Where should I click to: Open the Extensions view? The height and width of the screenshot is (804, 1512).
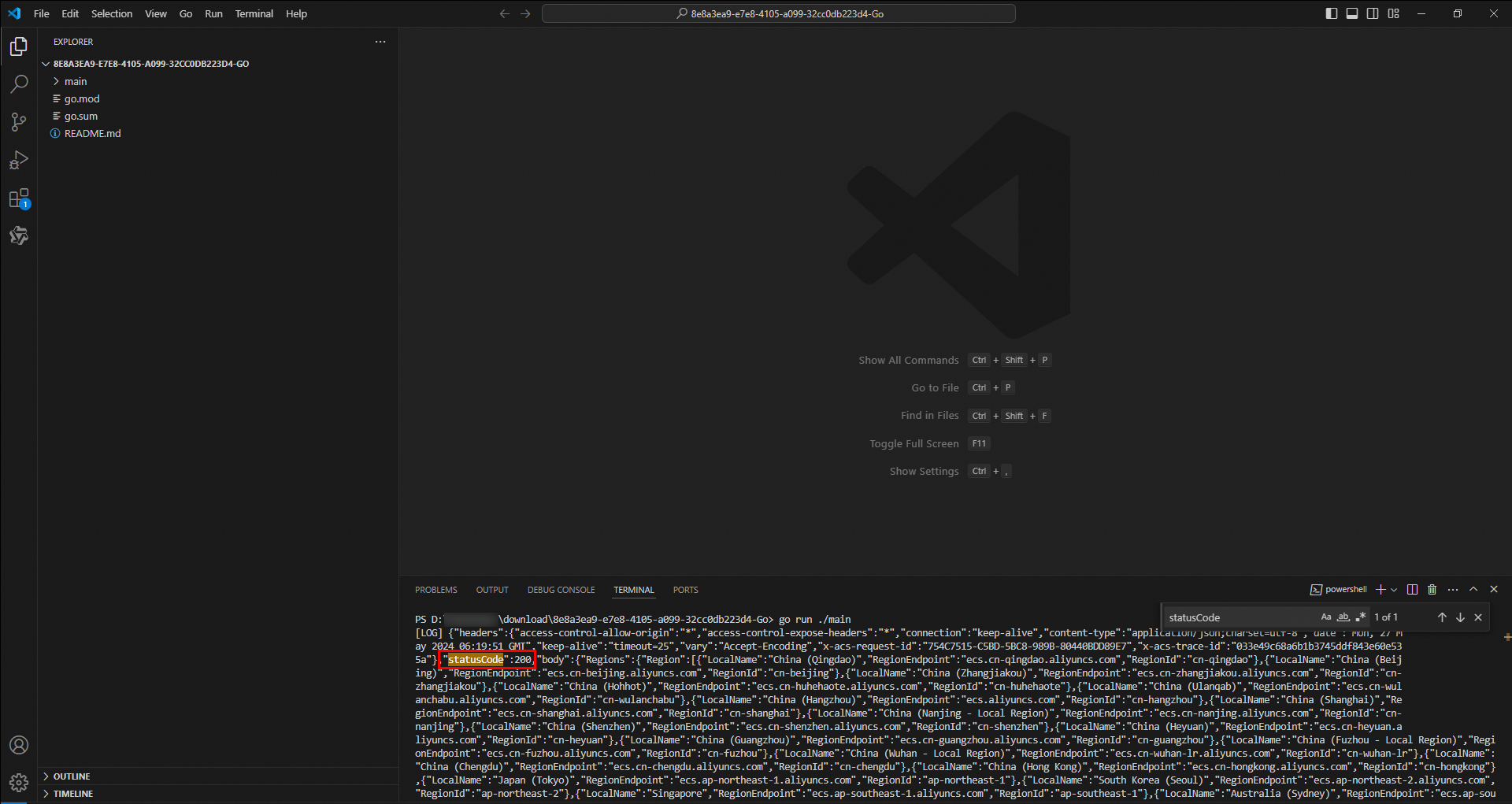click(x=19, y=198)
